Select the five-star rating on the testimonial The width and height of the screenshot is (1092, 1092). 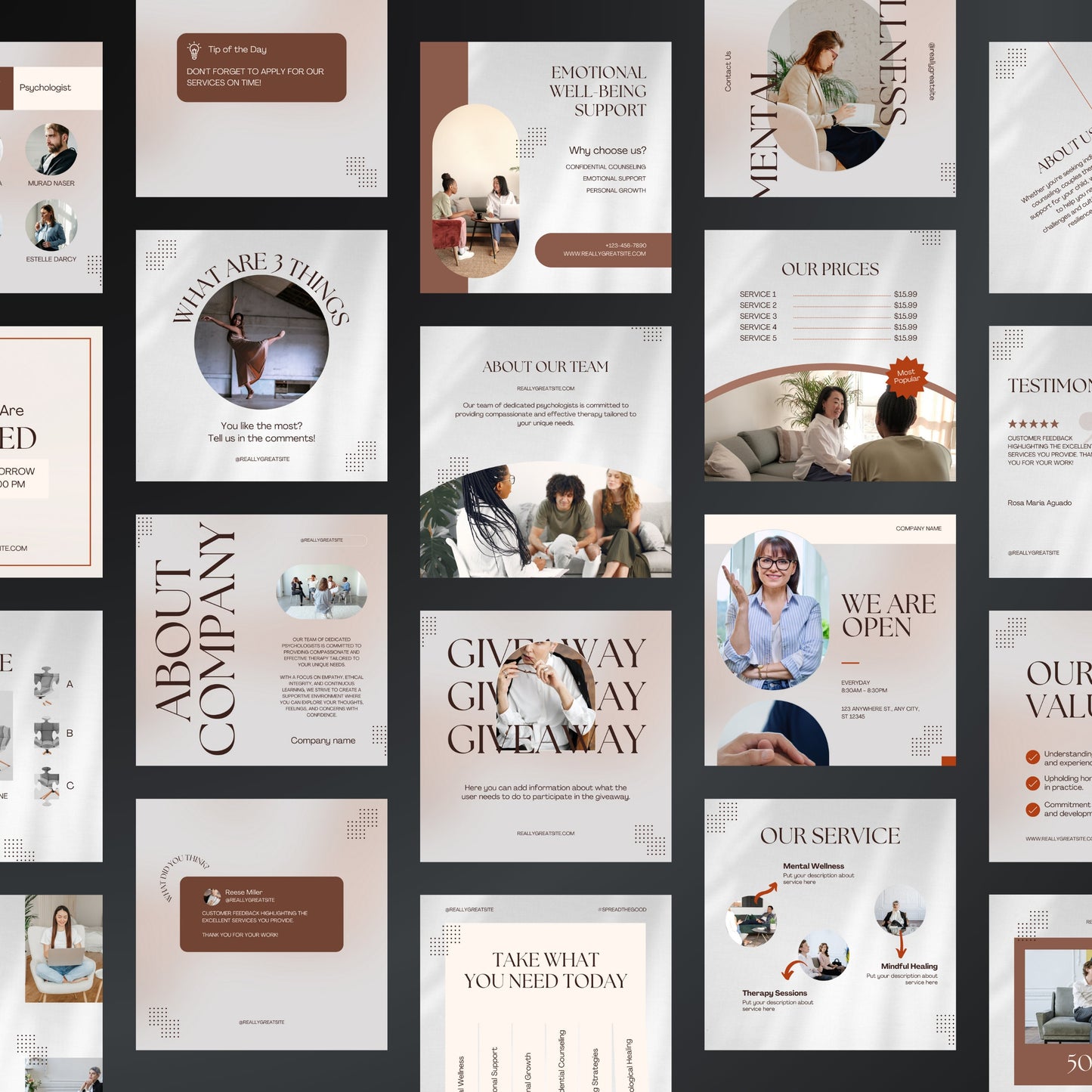pos(1032,425)
